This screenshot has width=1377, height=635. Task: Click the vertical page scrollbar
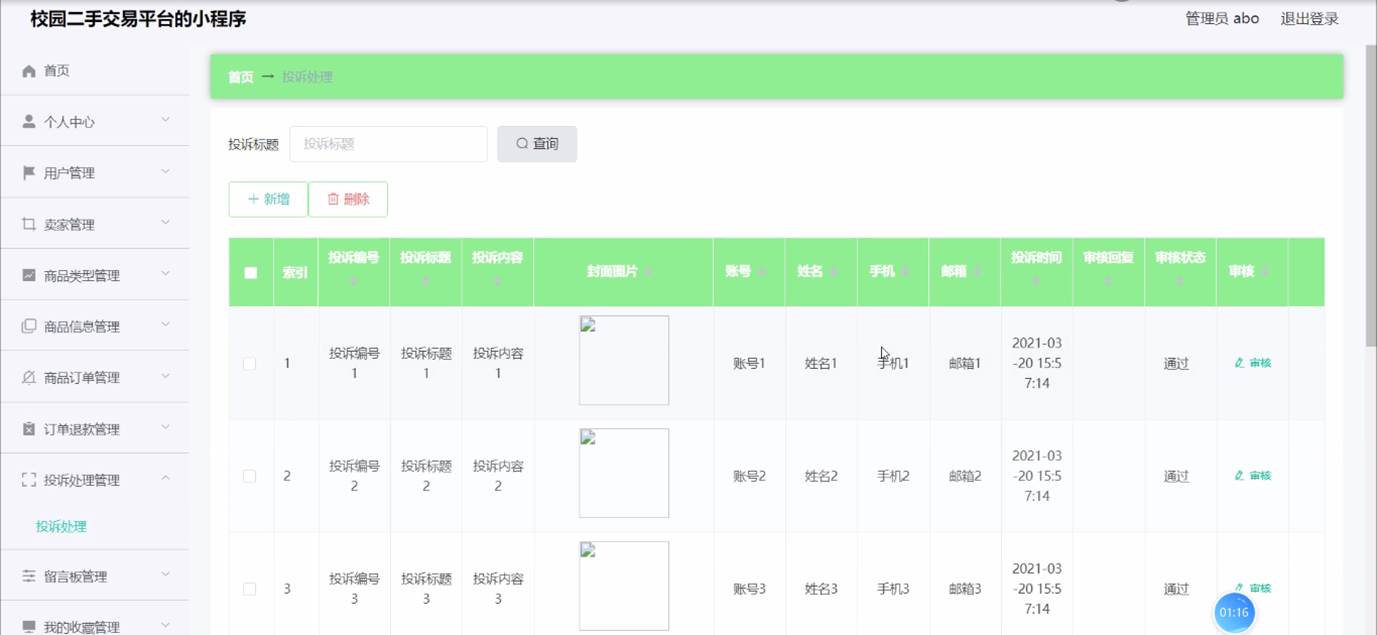tap(1370, 195)
